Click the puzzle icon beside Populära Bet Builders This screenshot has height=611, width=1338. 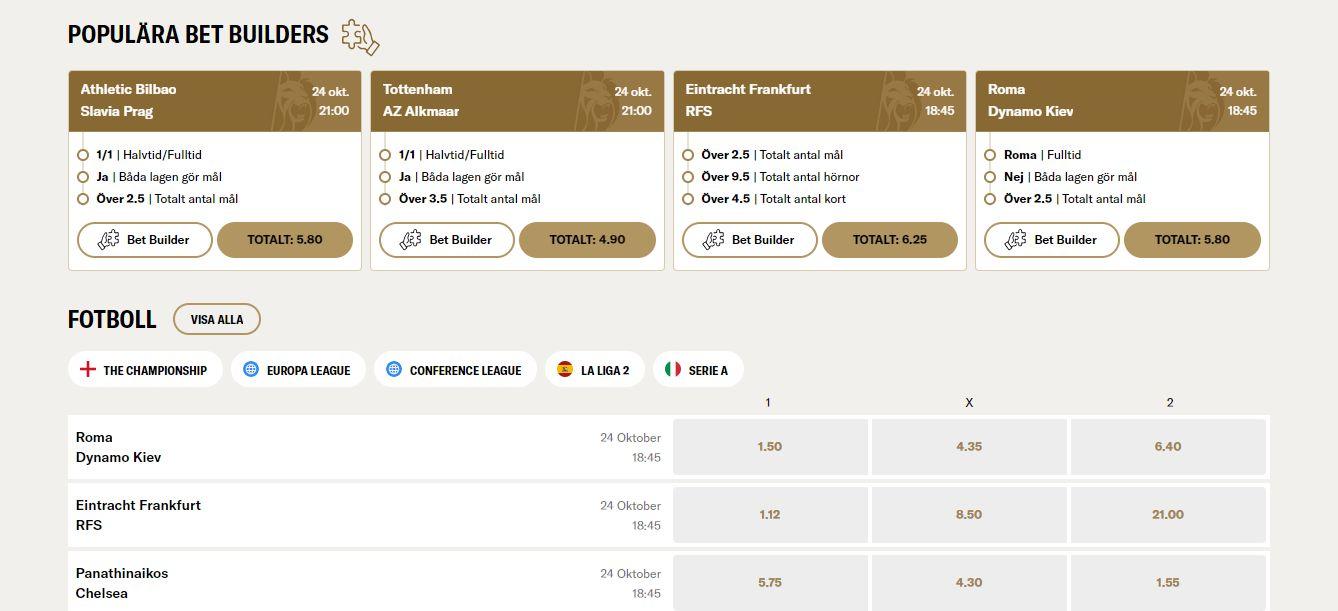360,37
